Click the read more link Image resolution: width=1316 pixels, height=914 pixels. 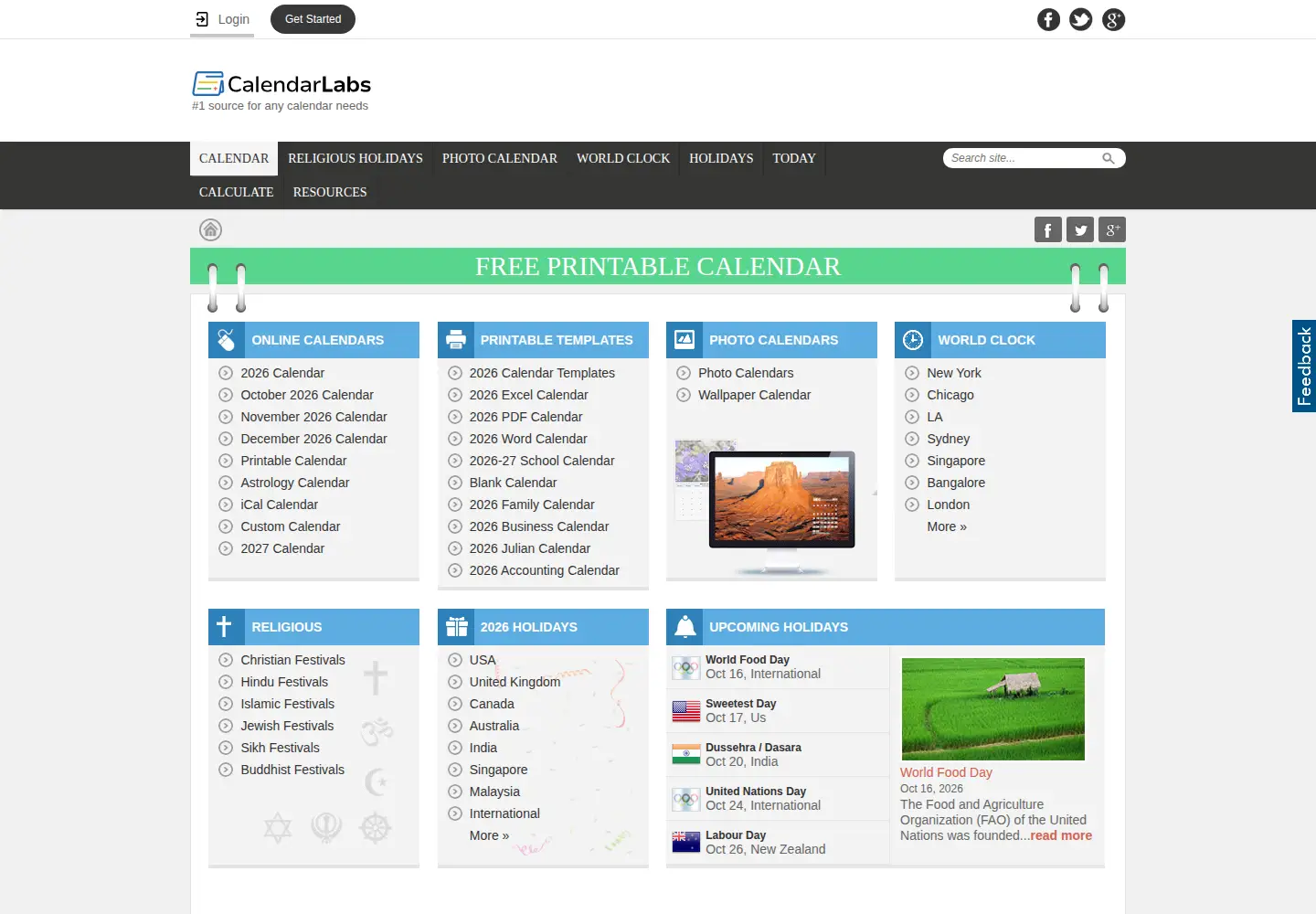click(1061, 835)
